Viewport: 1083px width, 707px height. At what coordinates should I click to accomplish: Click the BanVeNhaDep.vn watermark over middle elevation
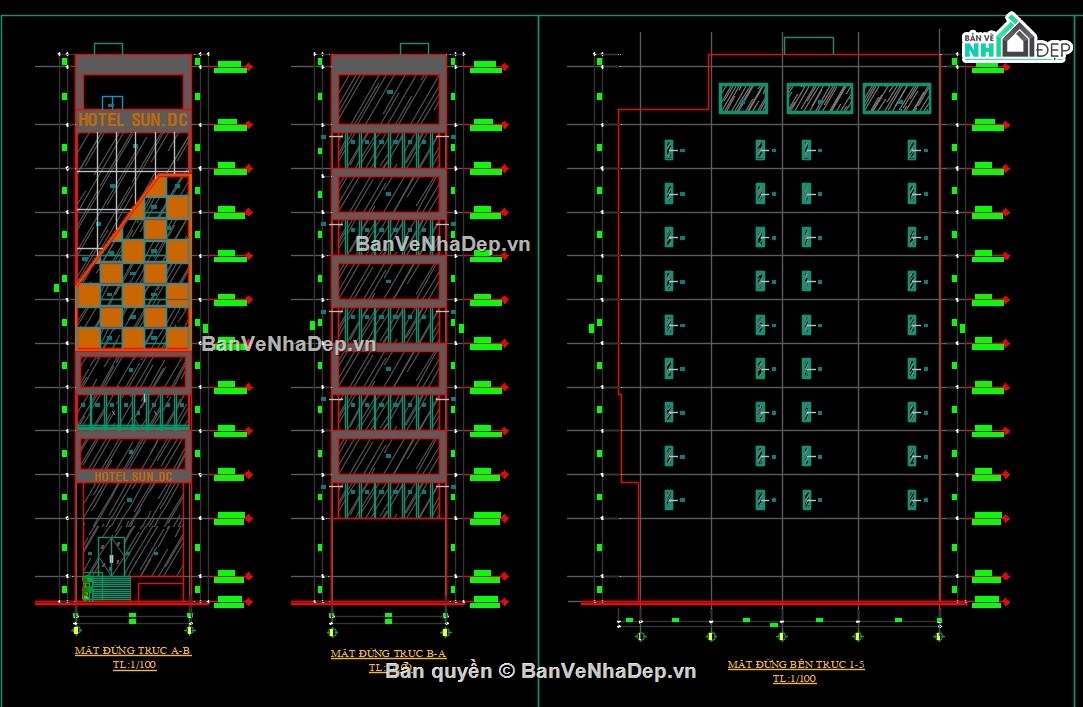(x=442, y=244)
